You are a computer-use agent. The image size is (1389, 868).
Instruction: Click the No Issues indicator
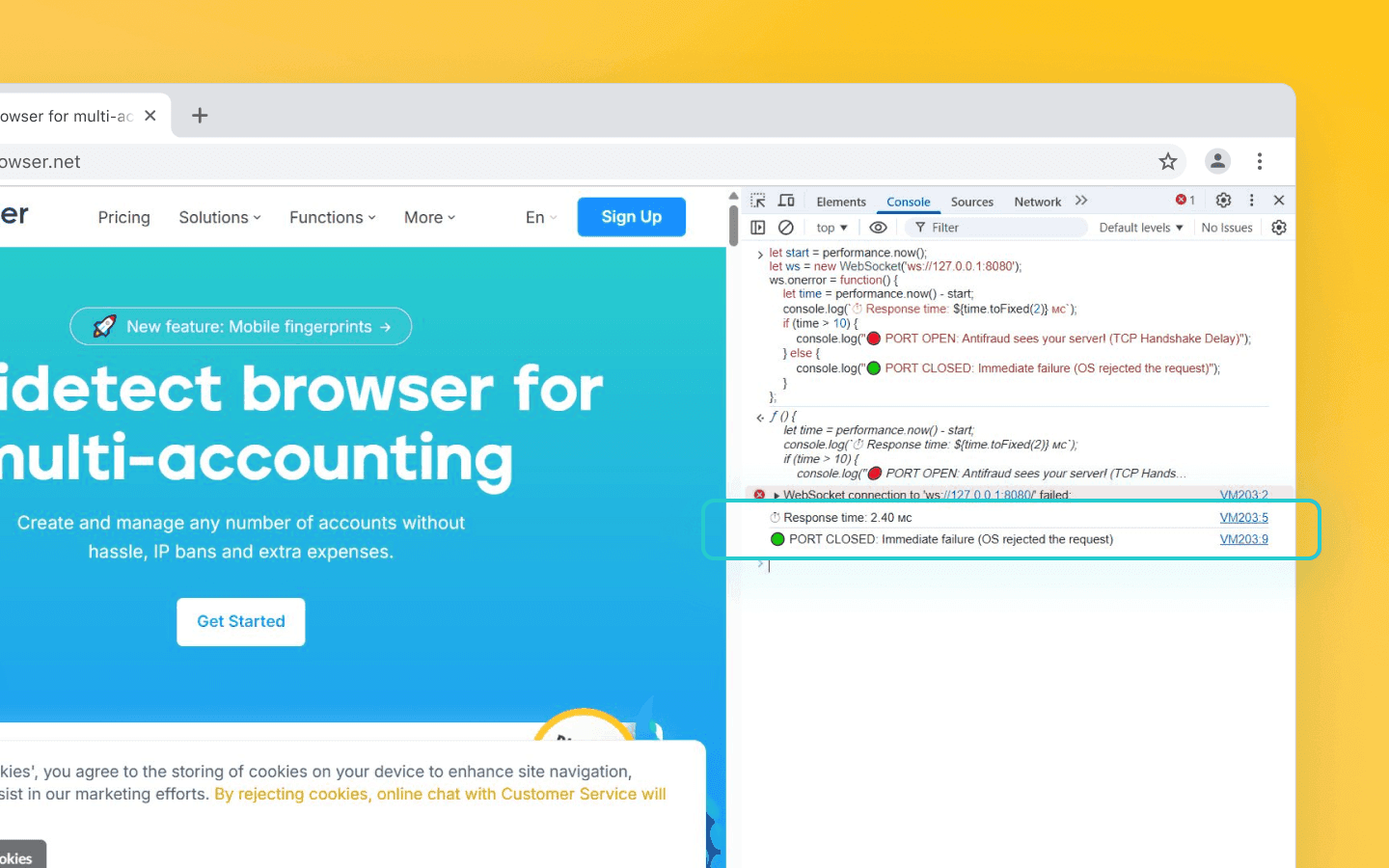coord(1227,228)
